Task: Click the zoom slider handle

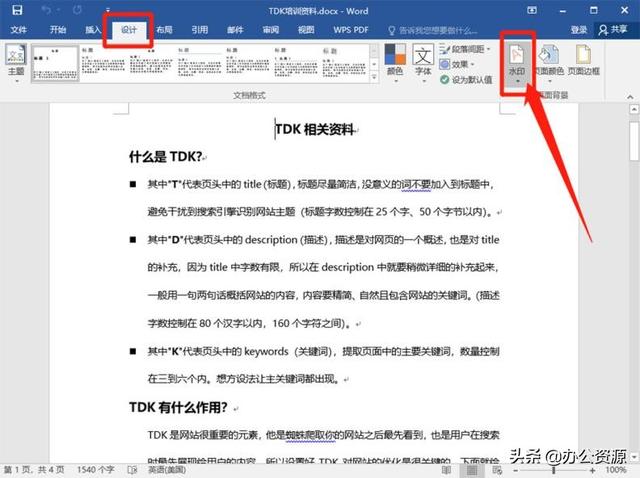Action: (554, 471)
